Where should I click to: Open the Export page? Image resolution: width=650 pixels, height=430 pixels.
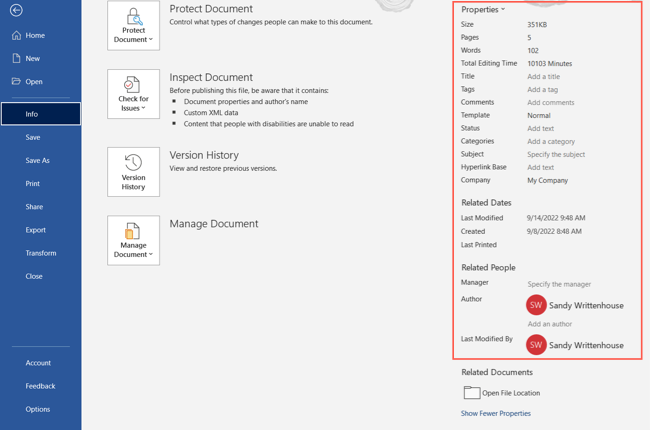coord(36,230)
